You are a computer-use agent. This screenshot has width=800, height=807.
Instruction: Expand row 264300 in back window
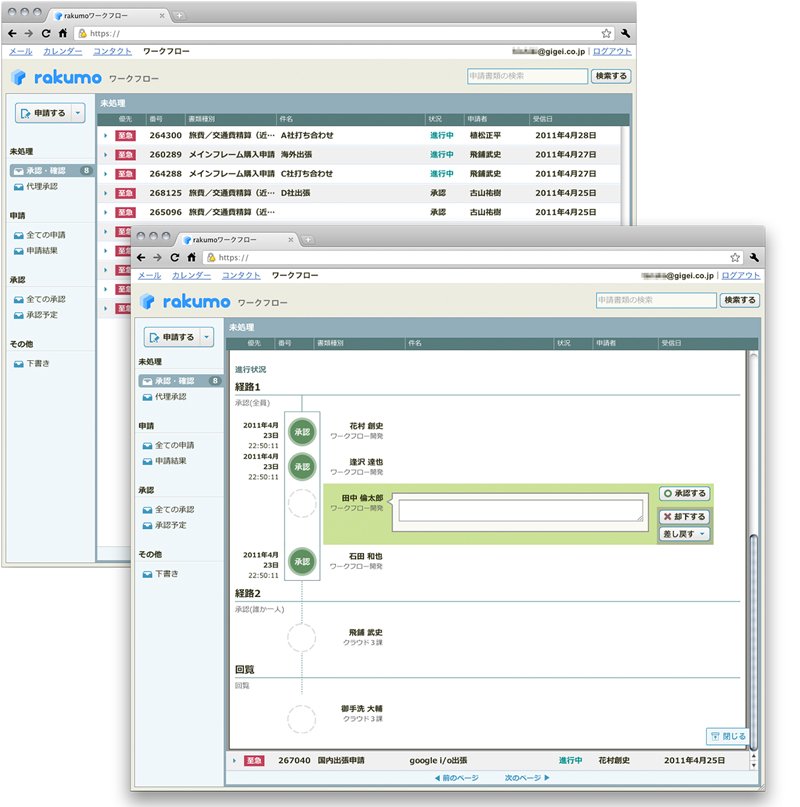[x=106, y=135]
